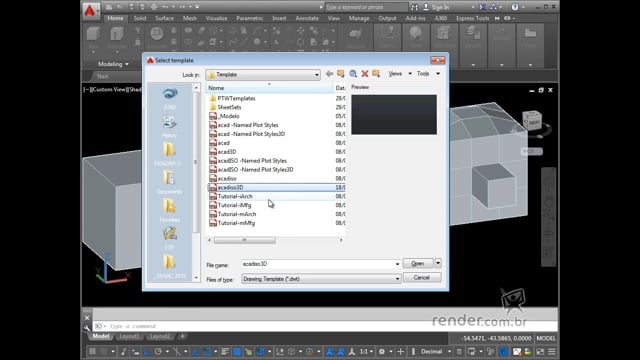The image size is (640, 360).
Task: Open the Tools dropdown menu in dialog
Action: pos(428,74)
